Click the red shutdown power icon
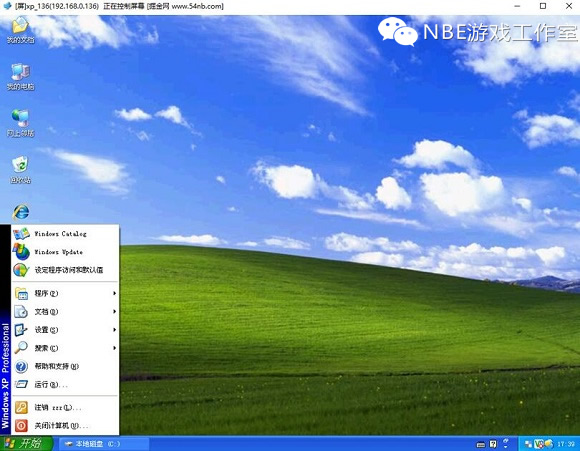The width and height of the screenshot is (580, 451). point(21,426)
